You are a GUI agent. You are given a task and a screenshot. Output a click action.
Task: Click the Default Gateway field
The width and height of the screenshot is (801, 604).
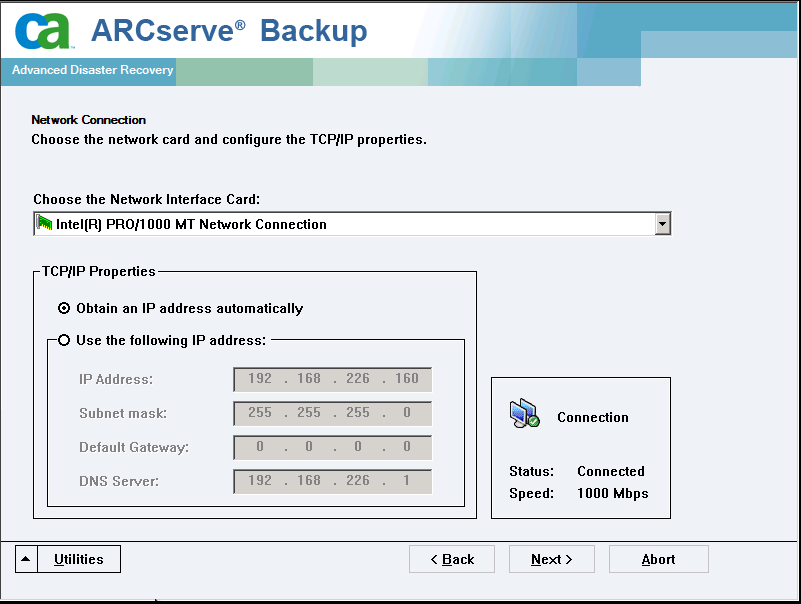pyautogui.click(x=333, y=447)
